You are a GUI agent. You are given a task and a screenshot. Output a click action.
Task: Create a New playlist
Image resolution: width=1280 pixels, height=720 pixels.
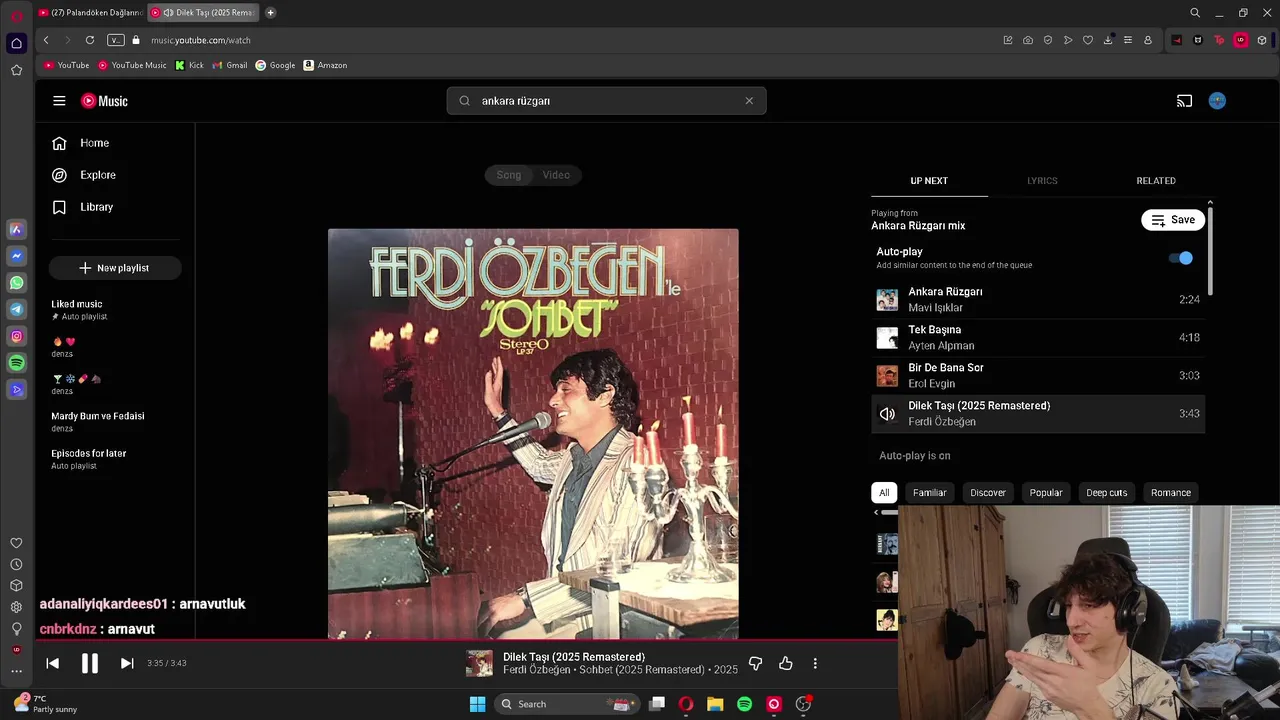(x=115, y=268)
